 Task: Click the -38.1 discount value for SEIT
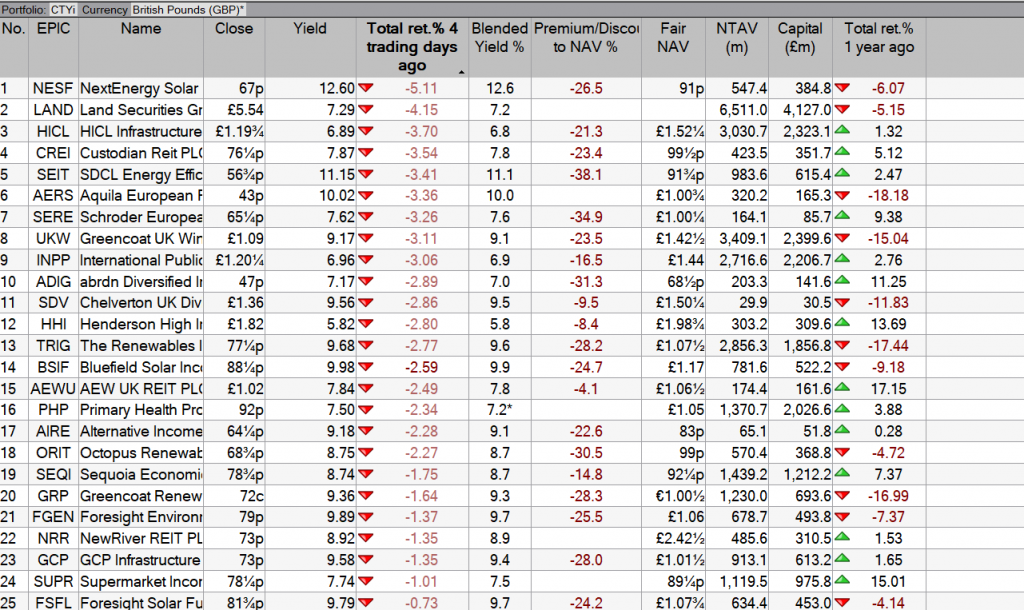coord(586,174)
